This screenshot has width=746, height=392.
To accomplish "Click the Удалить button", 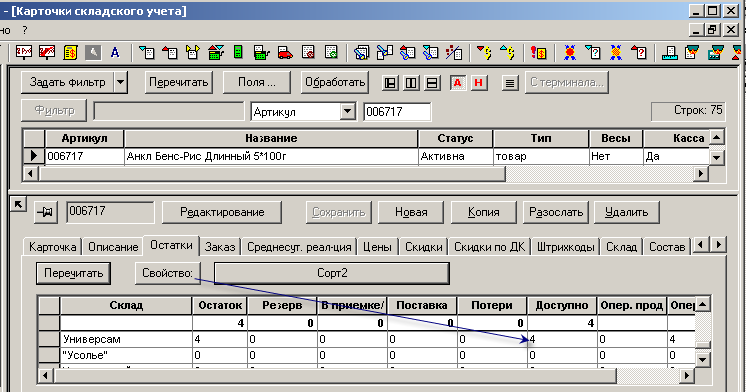I will [x=627, y=212].
